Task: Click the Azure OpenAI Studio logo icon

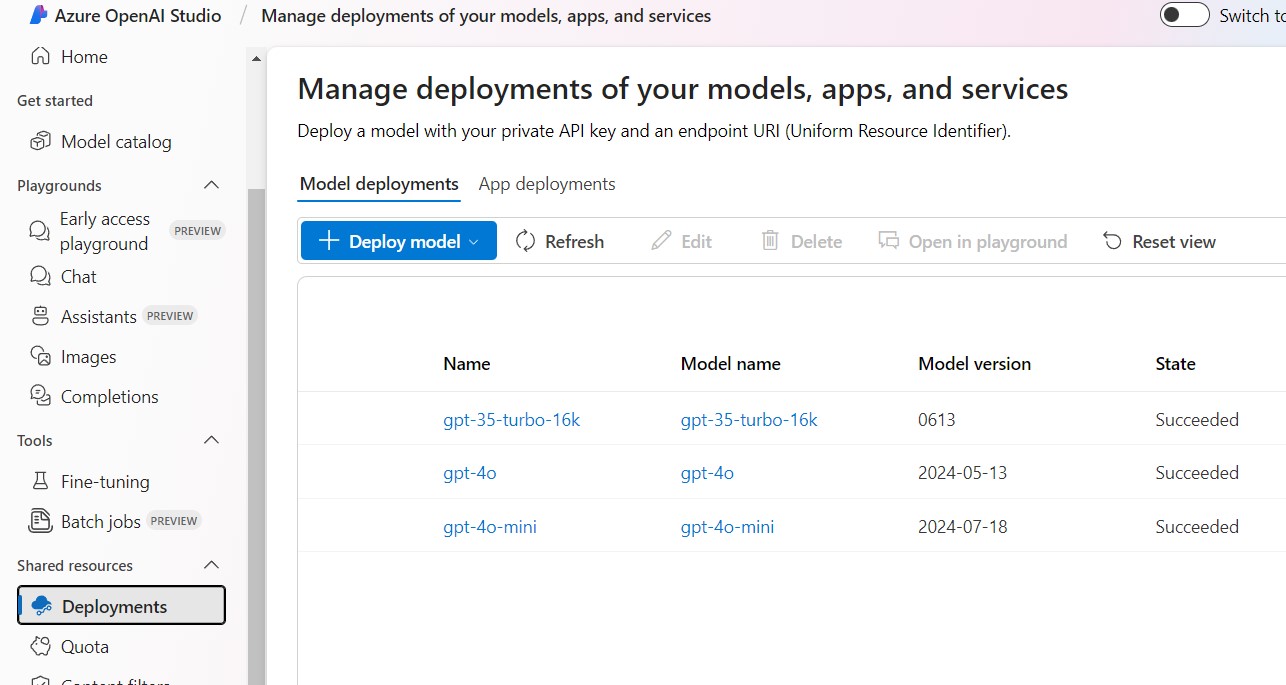Action: (39, 15)
